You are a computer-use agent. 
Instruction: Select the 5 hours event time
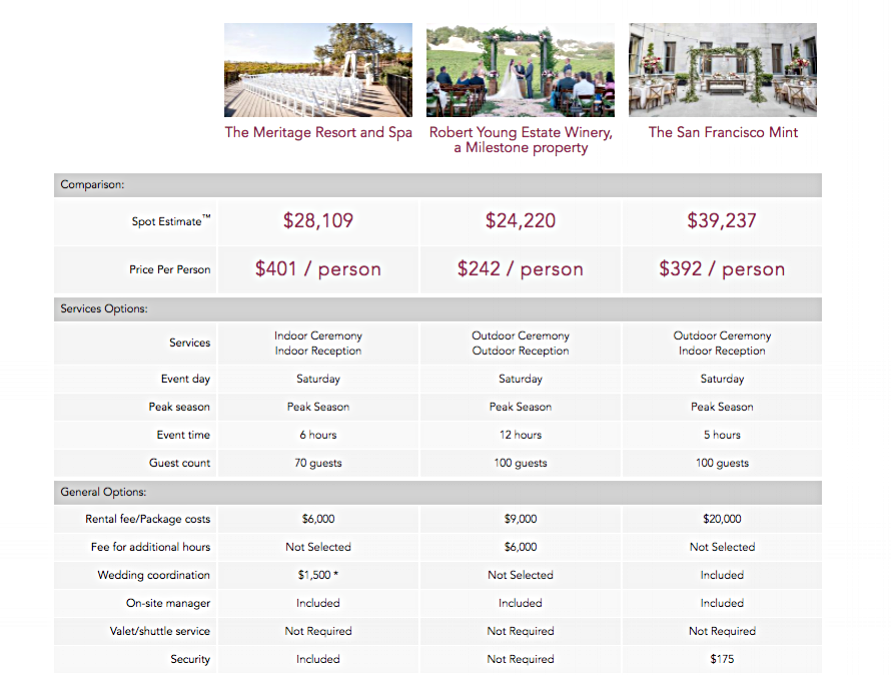point(722,435)
